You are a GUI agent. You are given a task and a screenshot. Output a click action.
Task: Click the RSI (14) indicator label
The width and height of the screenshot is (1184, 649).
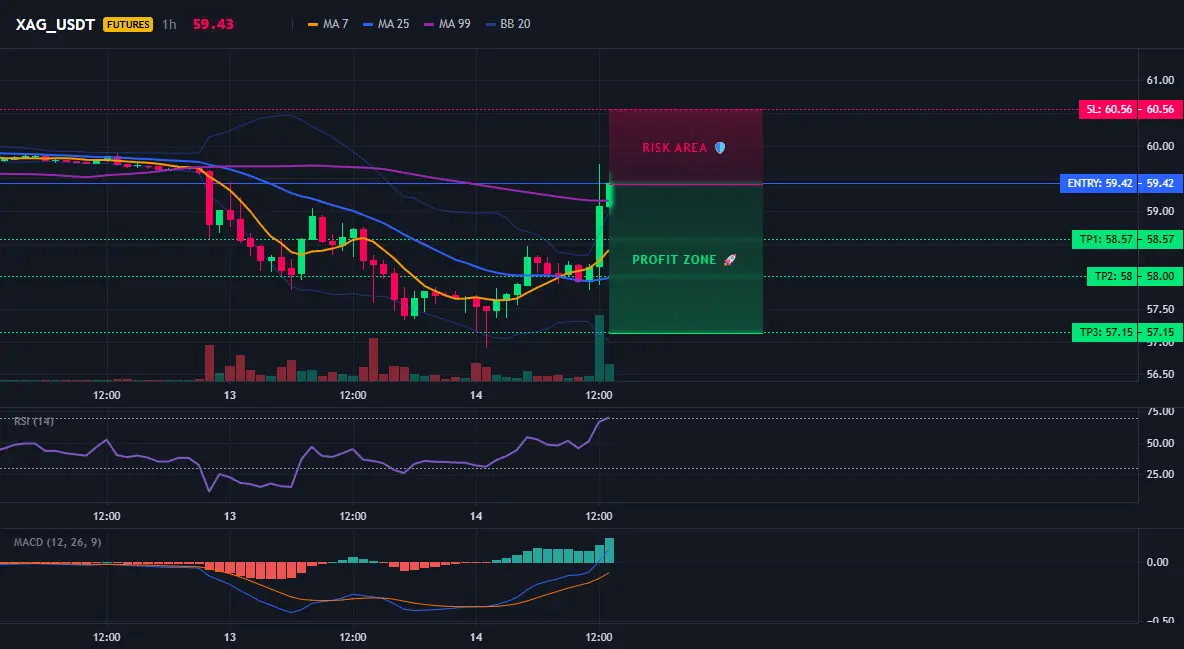pyautogui.click(x=34, y=422)
